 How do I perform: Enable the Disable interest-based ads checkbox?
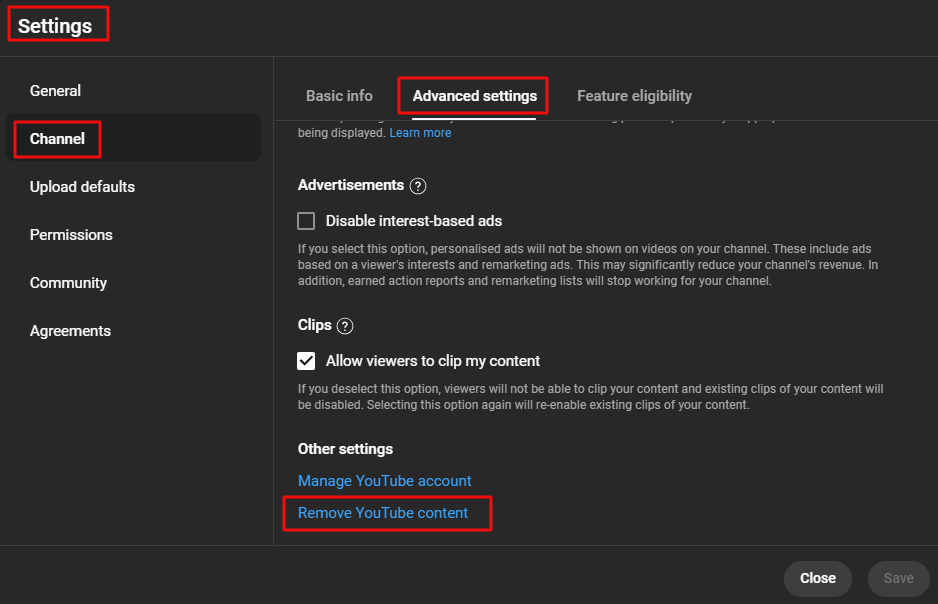[x=306, y=221]
